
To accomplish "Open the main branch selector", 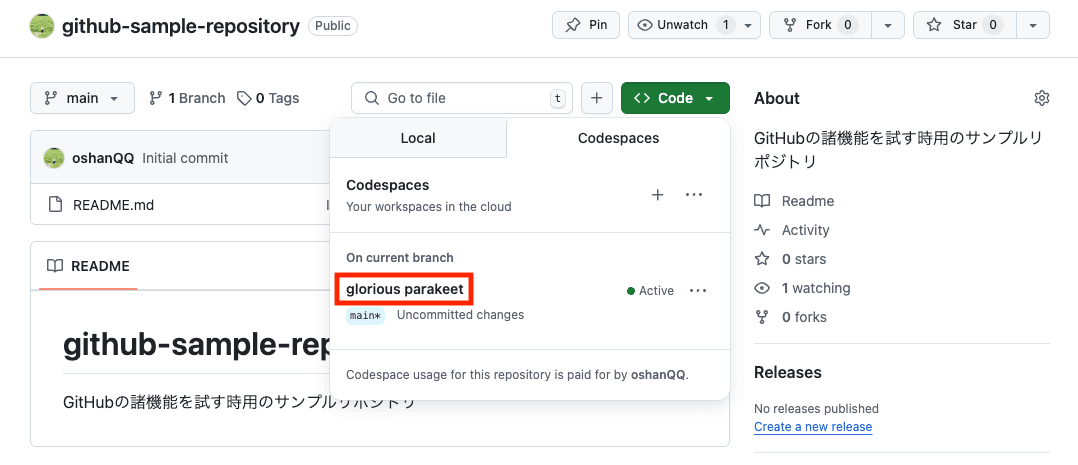I will coord(82,98).
